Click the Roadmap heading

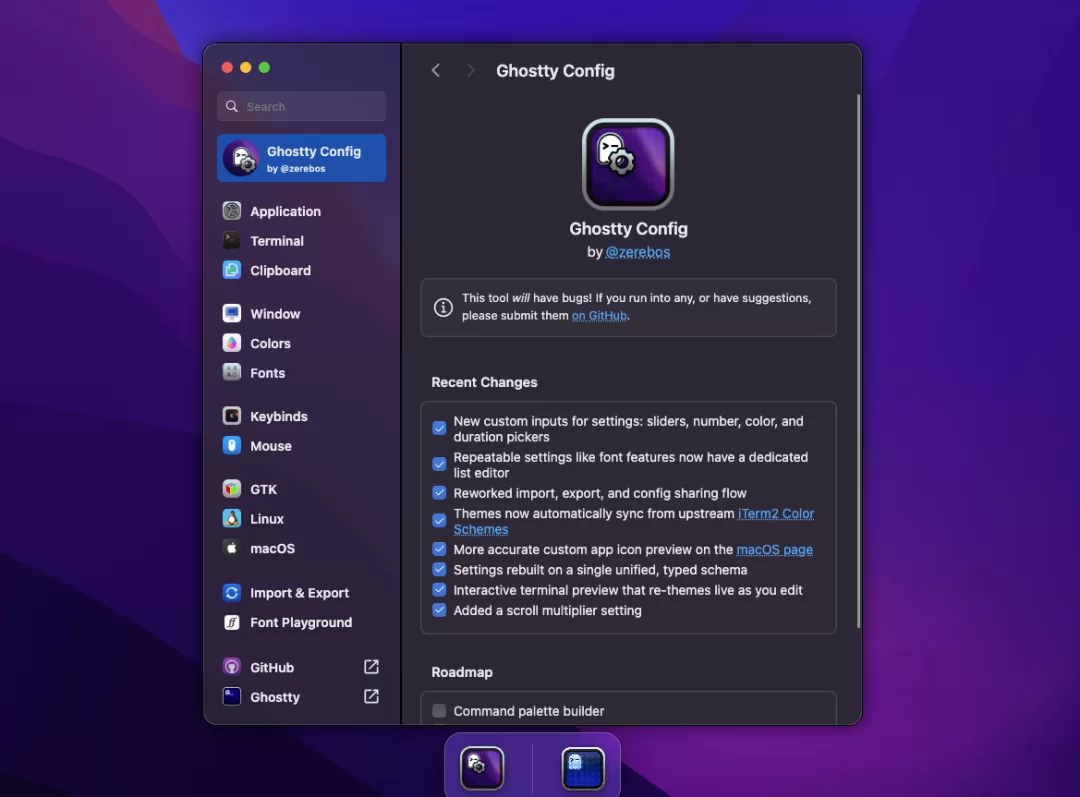[461, 672]
